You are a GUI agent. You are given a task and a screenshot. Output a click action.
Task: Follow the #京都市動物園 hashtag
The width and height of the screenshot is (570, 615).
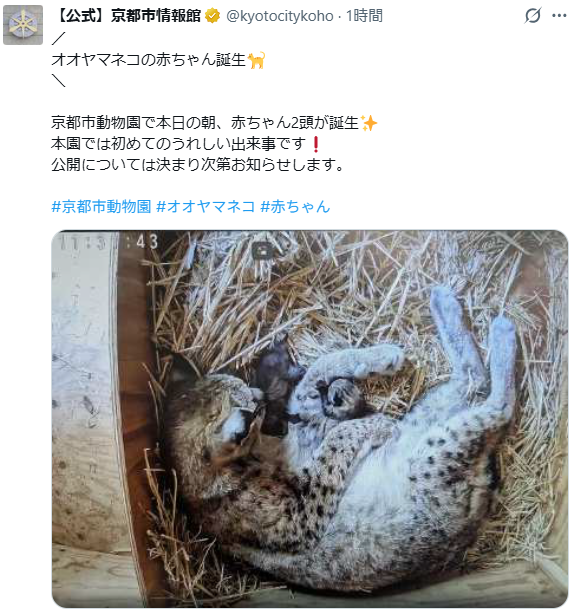[x=101, y=206]
